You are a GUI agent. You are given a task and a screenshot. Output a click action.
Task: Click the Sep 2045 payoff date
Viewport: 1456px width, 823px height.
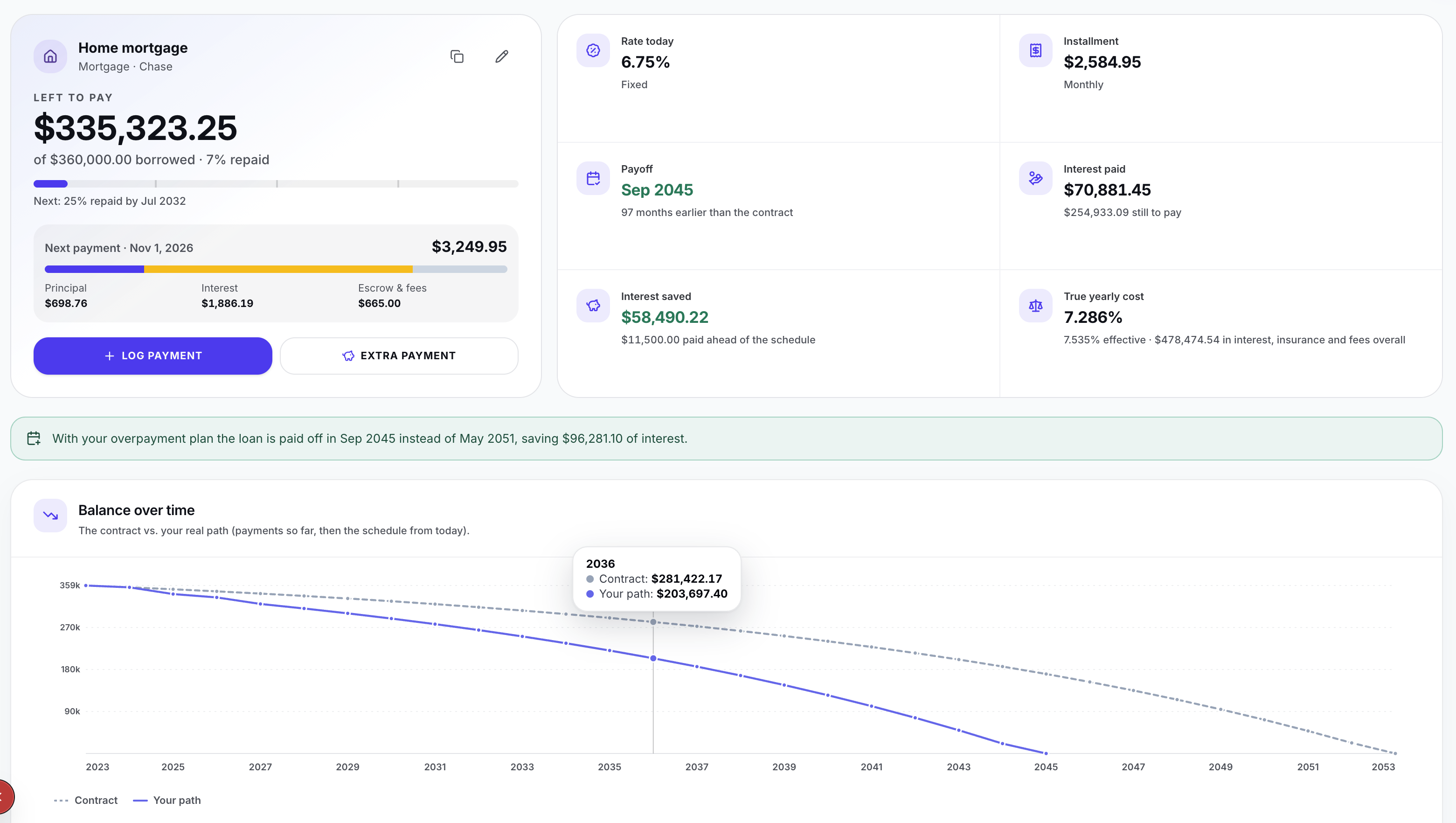pos(657,190)
